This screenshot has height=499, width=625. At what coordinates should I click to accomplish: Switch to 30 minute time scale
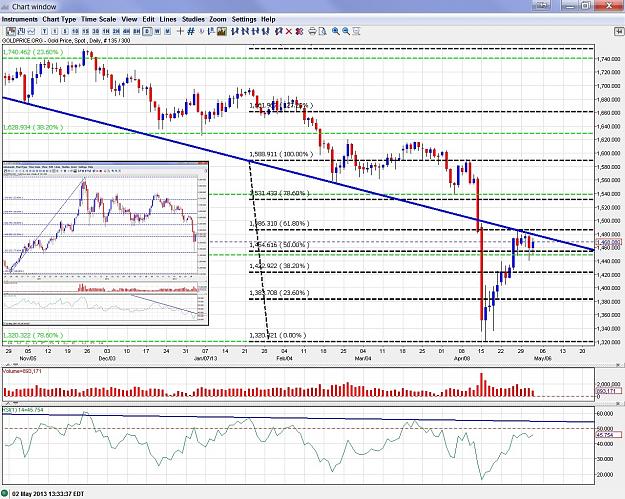coord(96,31)
